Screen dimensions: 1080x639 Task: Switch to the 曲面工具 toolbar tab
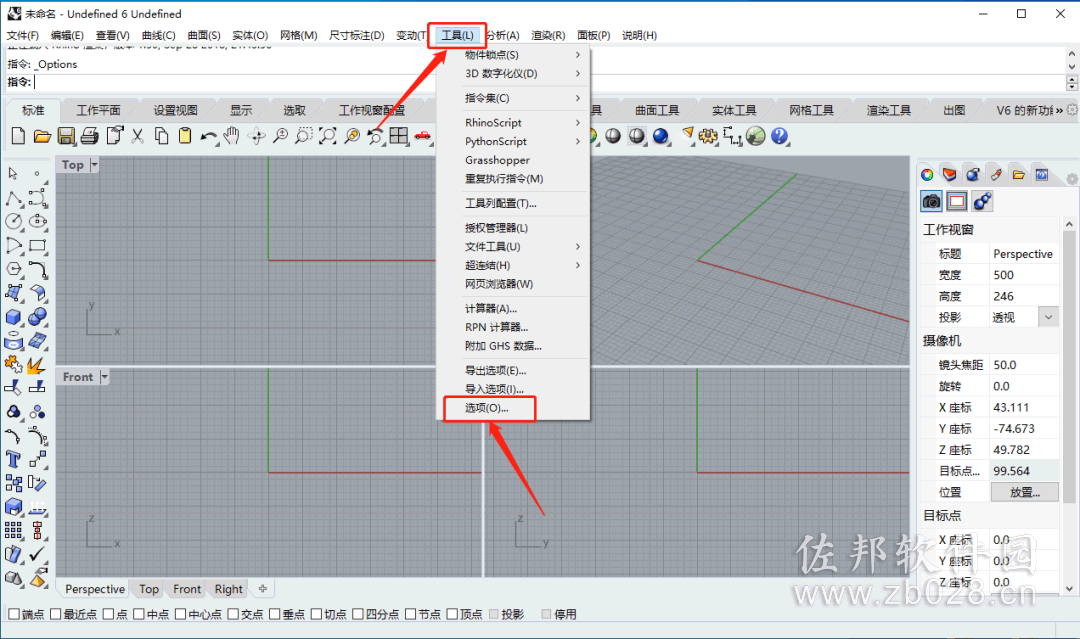click(656, 110)
